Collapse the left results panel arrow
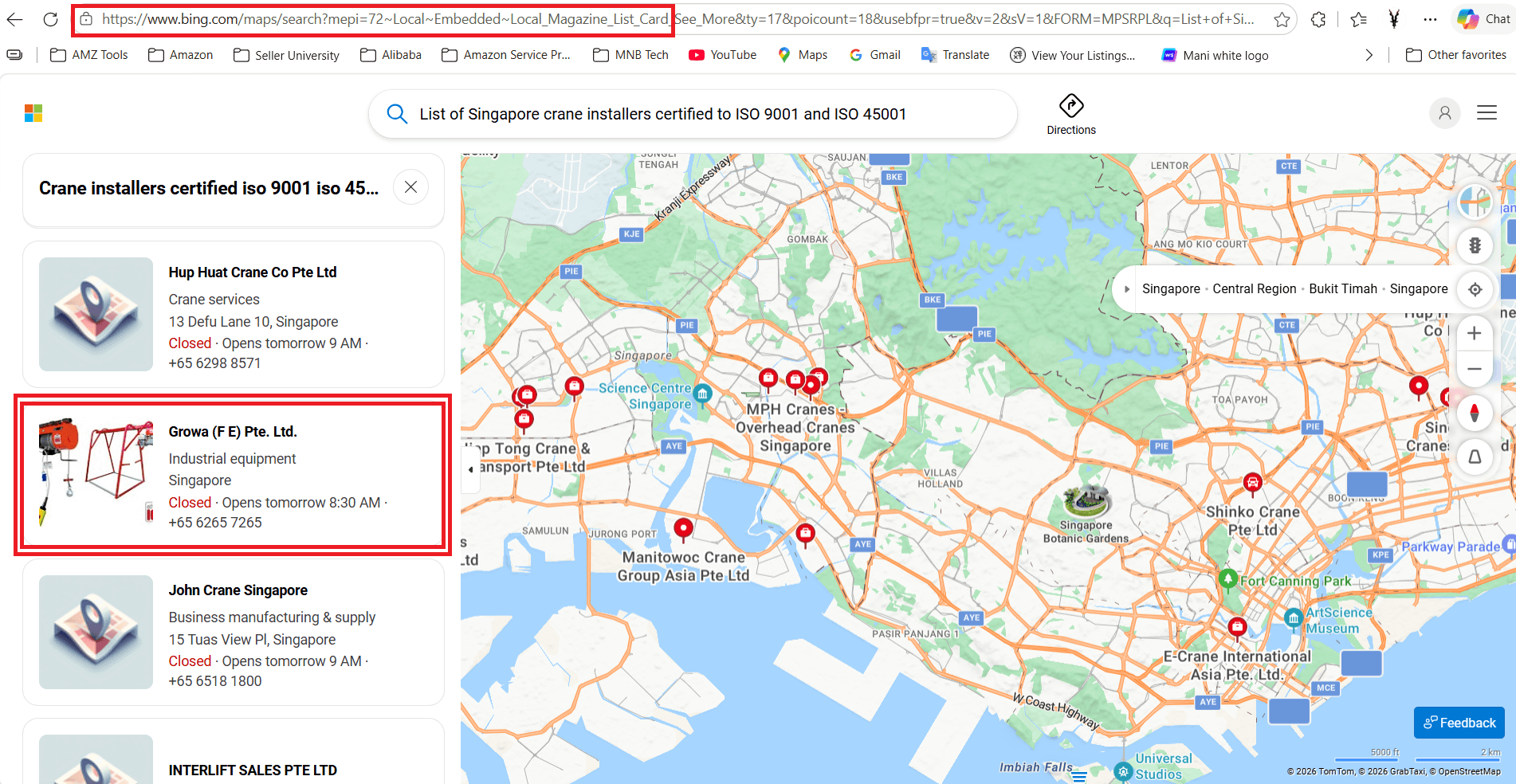 (x=470, y=469)
